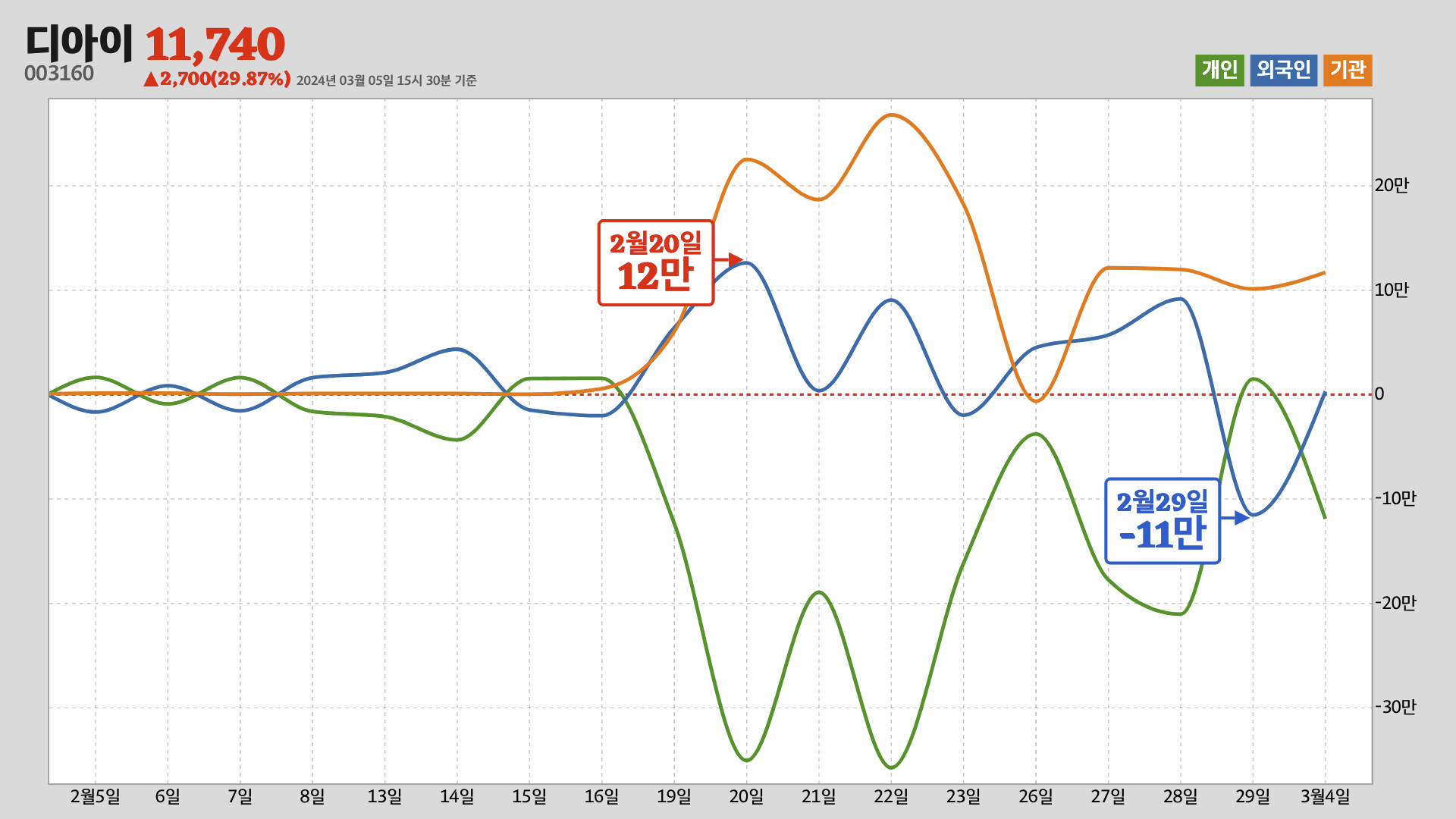Click the 2월20일 12만 annotation box

(x=656, y=263)
